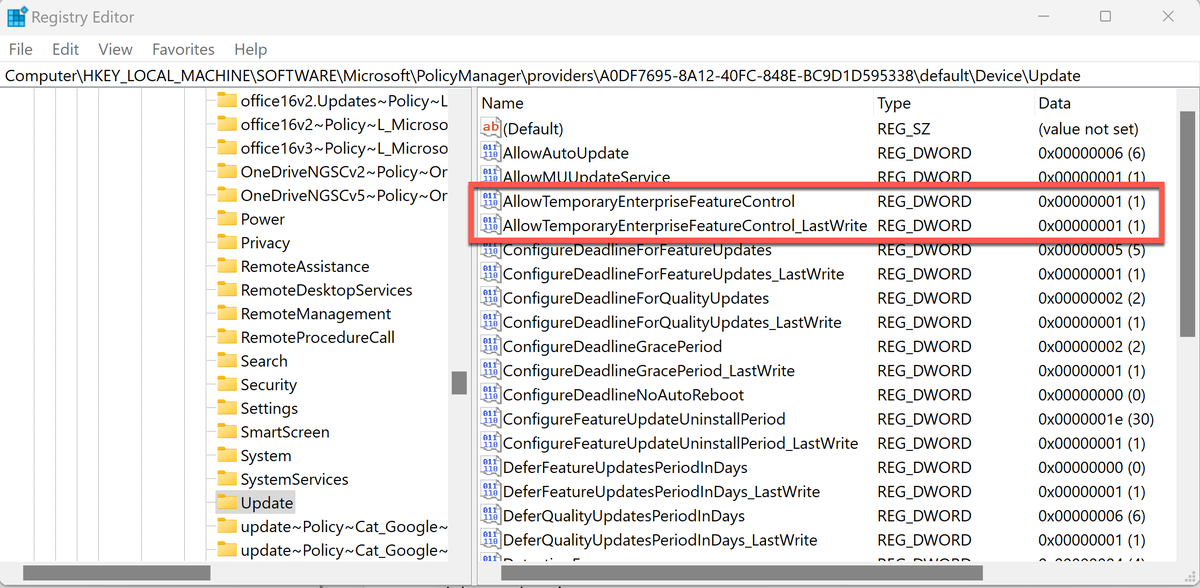The height and width of the screenshot is (588, 1200).
Task: Select the SystemServices key in the tree
Action: pos(294,479)
